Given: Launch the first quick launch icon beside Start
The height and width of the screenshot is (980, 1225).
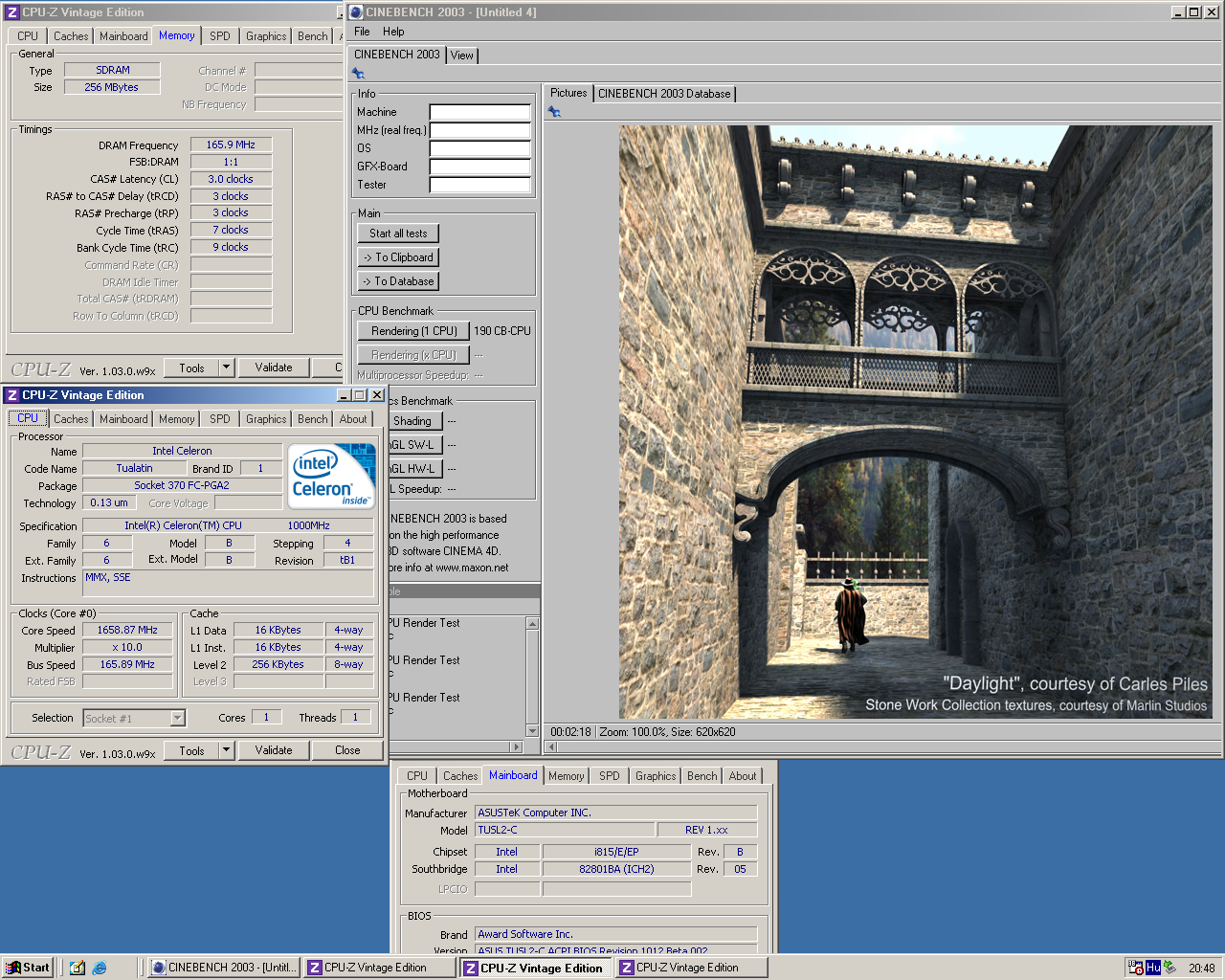Looking at the screenshot, I should [78, 968].
